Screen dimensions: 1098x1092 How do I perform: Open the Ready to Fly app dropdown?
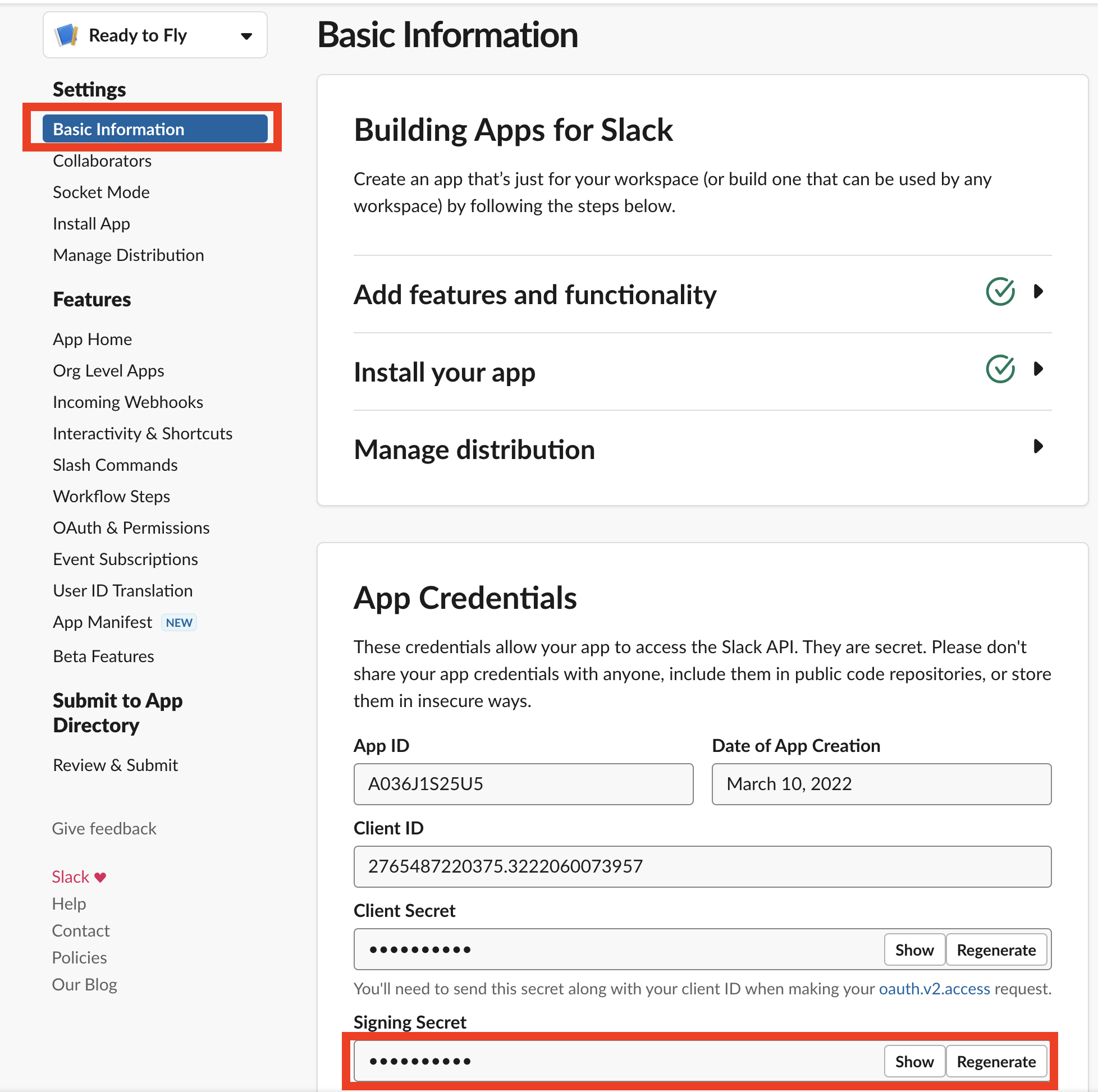pos(246,36)
